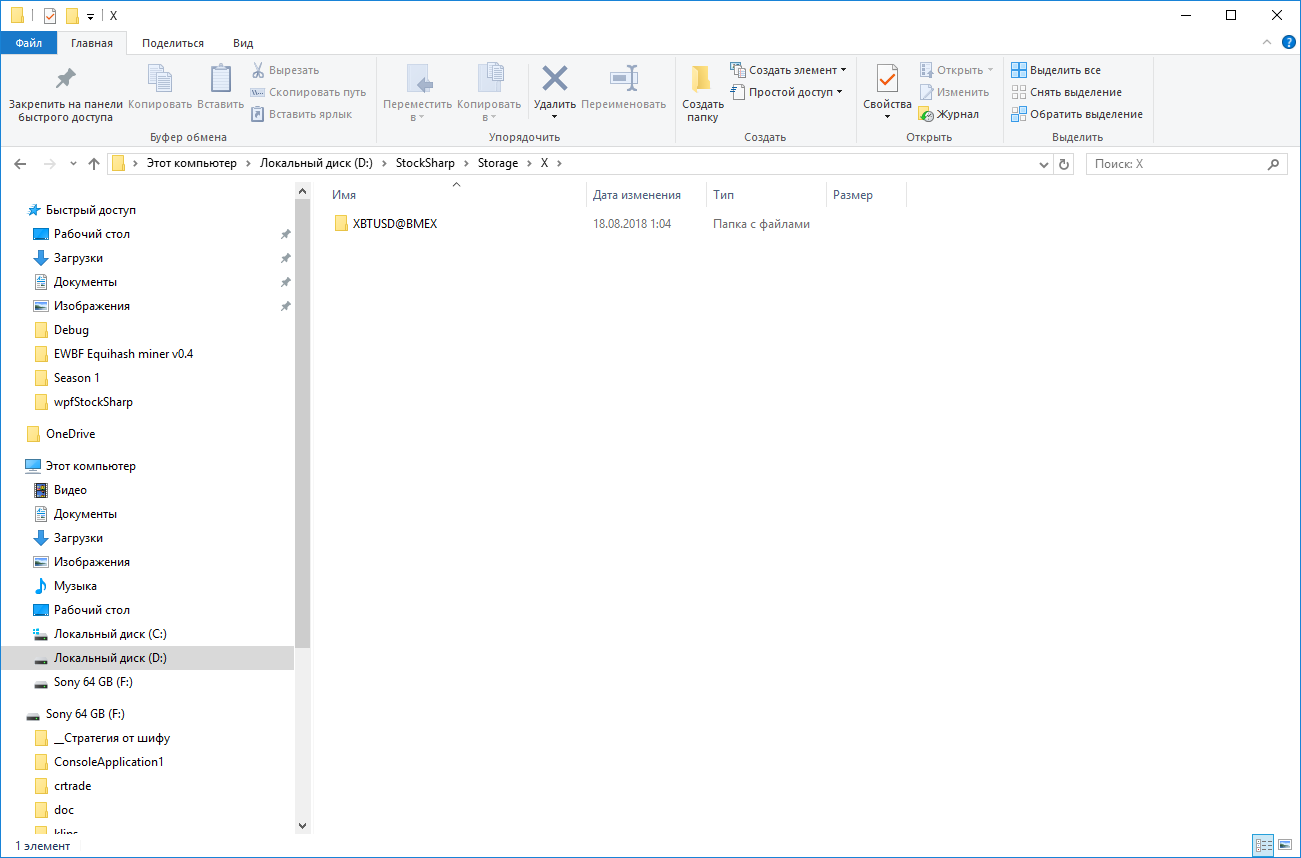Select the XBTUSD@BMEX folder
Image resolution: width=1301 pixels, height=858 pixels.
394,224
